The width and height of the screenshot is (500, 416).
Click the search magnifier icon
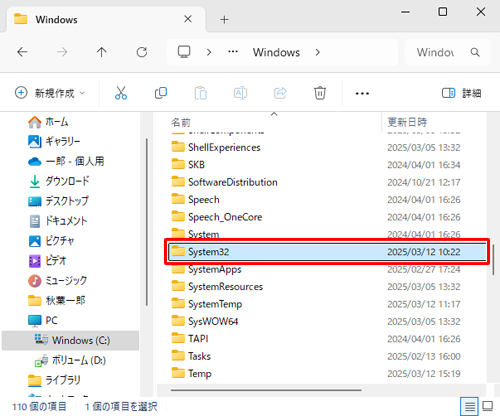pyautogui.click(x=475, y=52)
